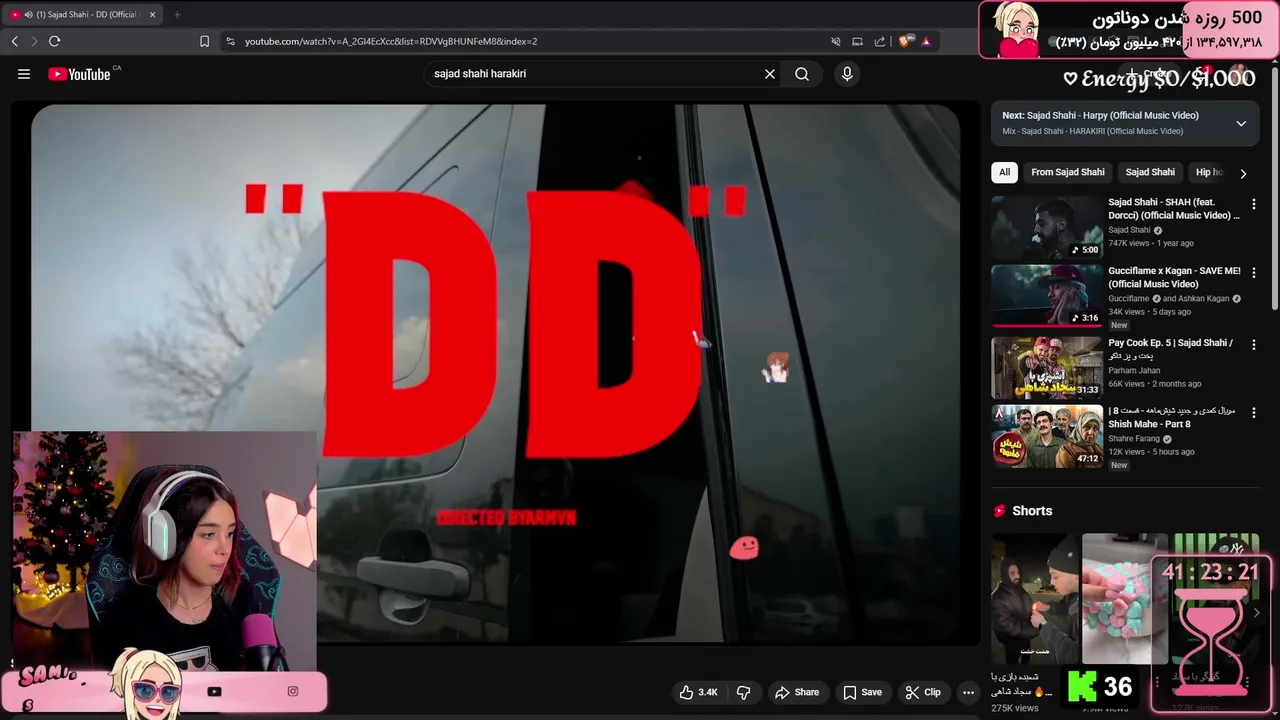The width and height of the screenshot is (1280, 720).
Task: Open Gucciflame x Kagan SAVE ME thumbnail
Action: click(1047, 296)
